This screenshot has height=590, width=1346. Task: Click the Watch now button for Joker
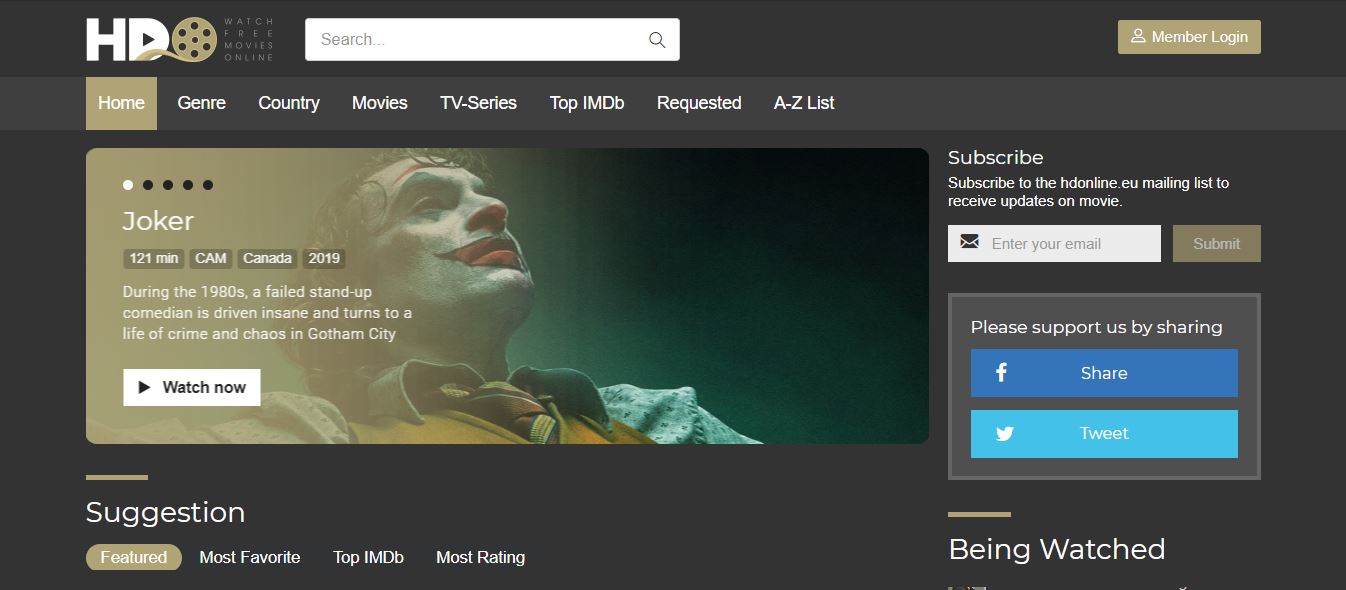192,387
